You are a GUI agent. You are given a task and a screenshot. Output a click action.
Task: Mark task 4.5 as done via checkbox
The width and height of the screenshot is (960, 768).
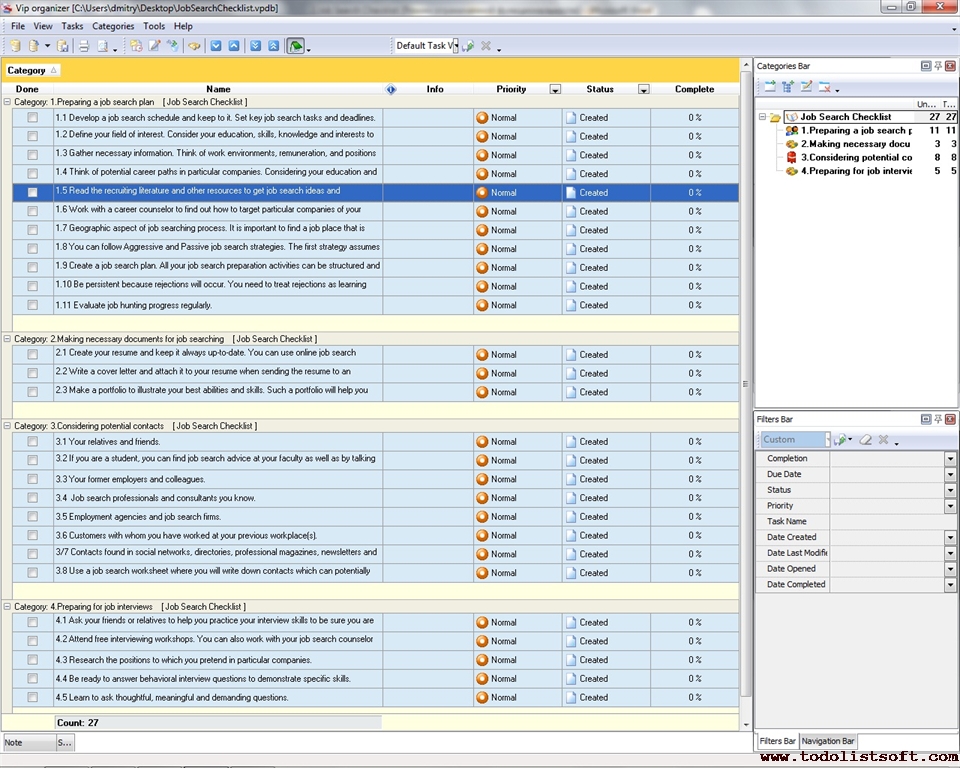click(33, 698)
